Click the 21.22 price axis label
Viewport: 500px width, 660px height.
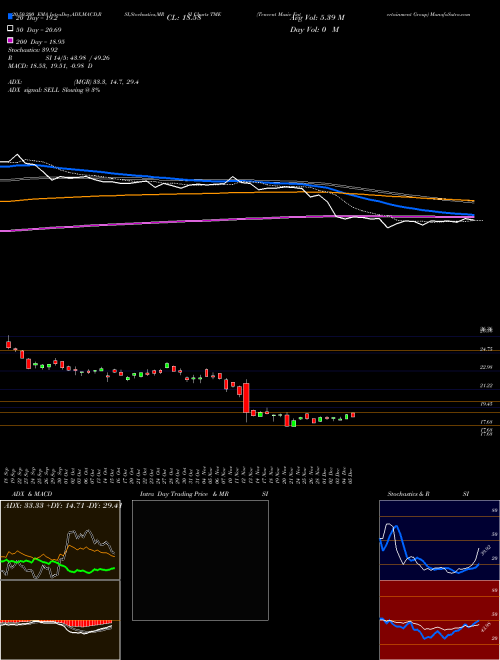tap(486, 386)
